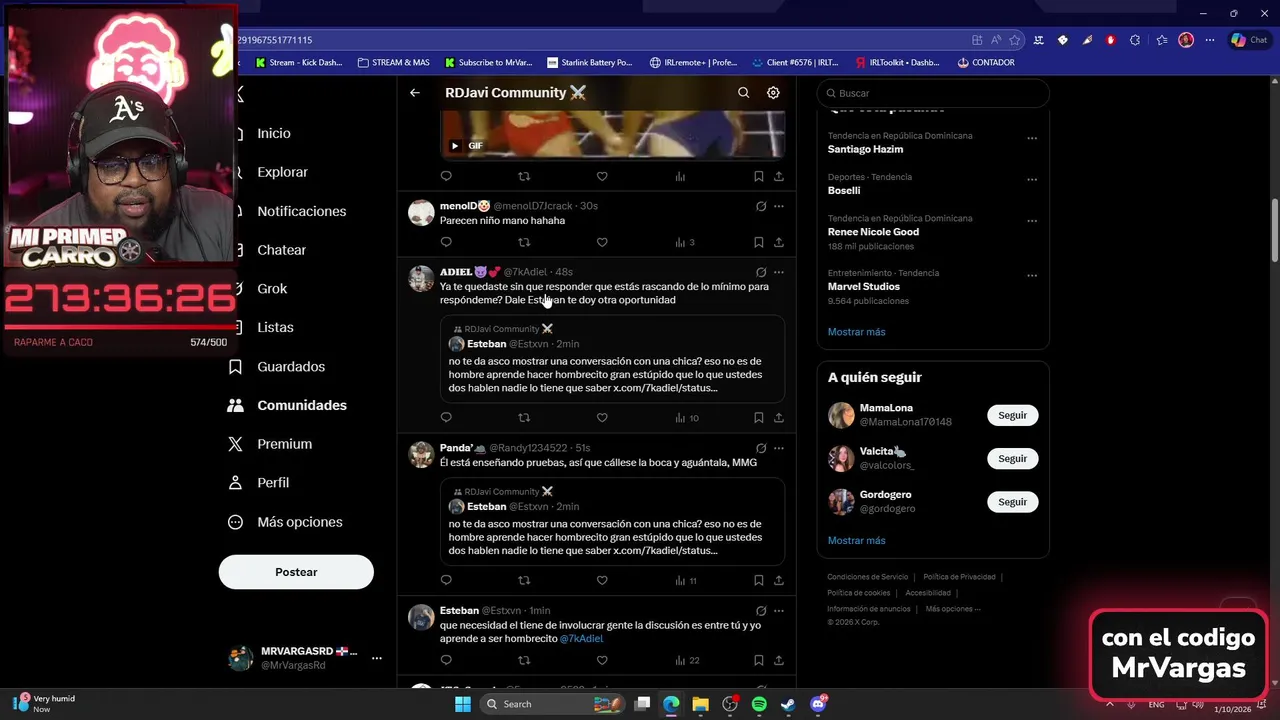
Task: Add this page to Edge favorites star
Action: pos(1015,40)
